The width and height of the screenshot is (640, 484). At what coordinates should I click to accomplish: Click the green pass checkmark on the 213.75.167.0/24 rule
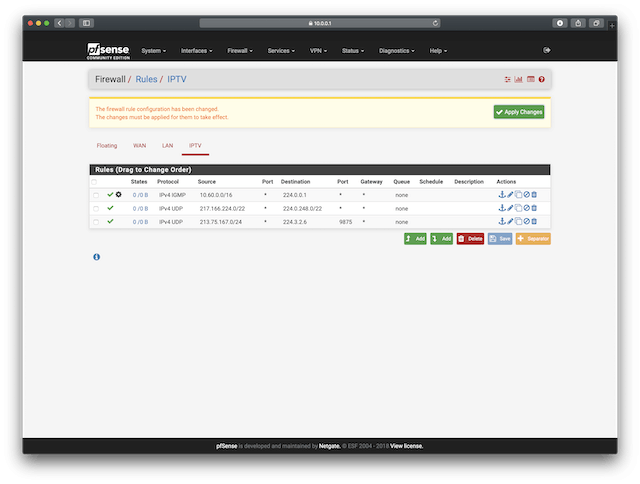(110, 221)
